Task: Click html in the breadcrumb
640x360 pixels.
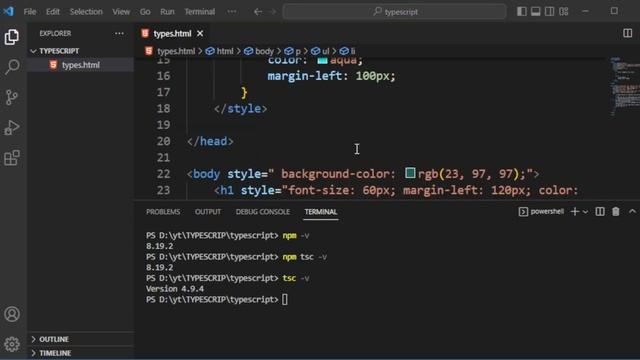Action: coord(224,51)
